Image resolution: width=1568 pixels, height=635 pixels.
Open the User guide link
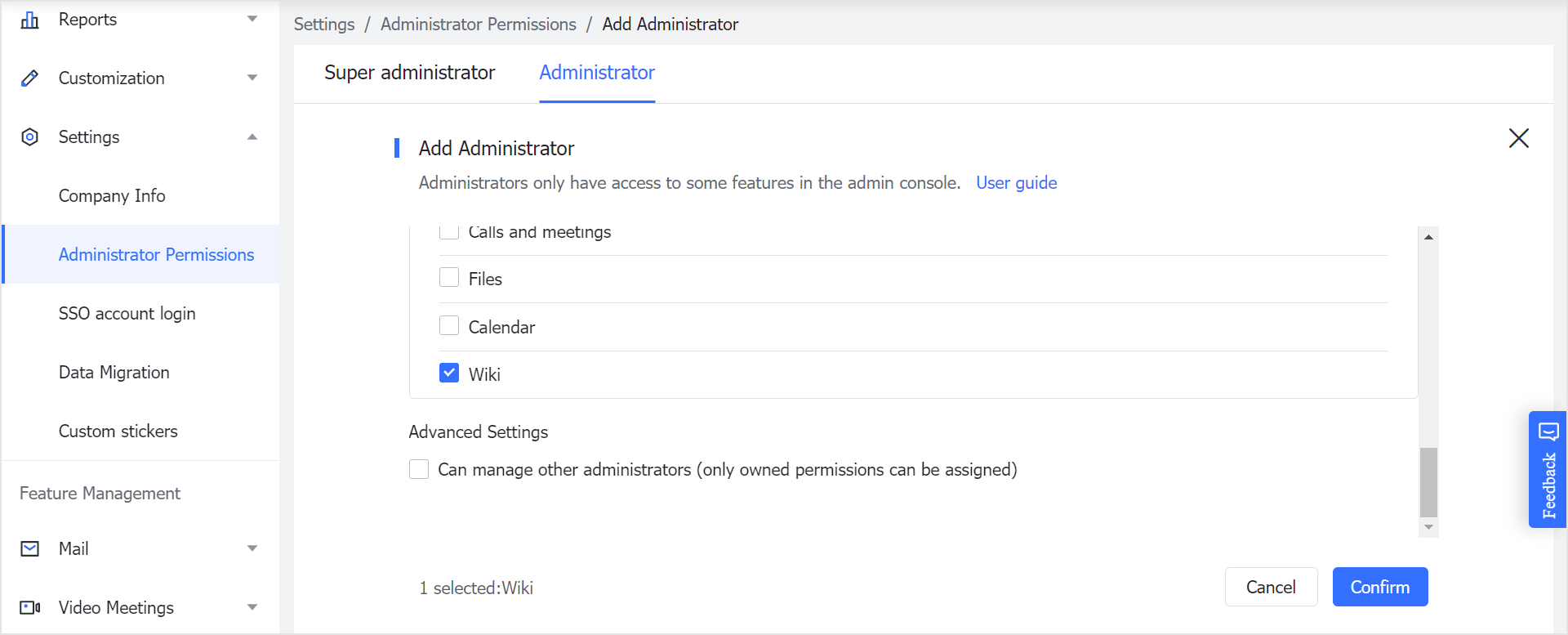tap(1016, 183)
